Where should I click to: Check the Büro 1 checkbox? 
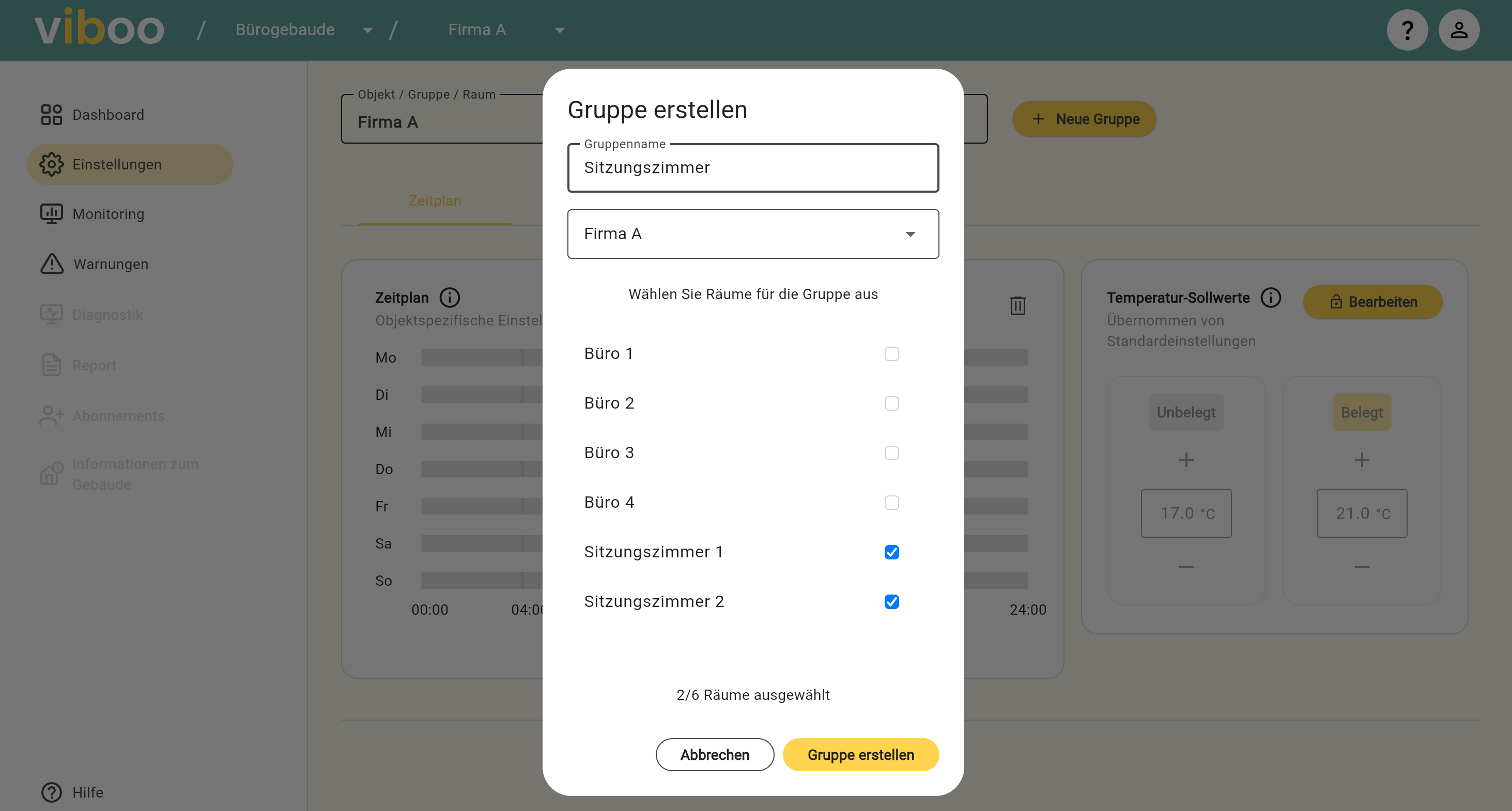point(891,354)
